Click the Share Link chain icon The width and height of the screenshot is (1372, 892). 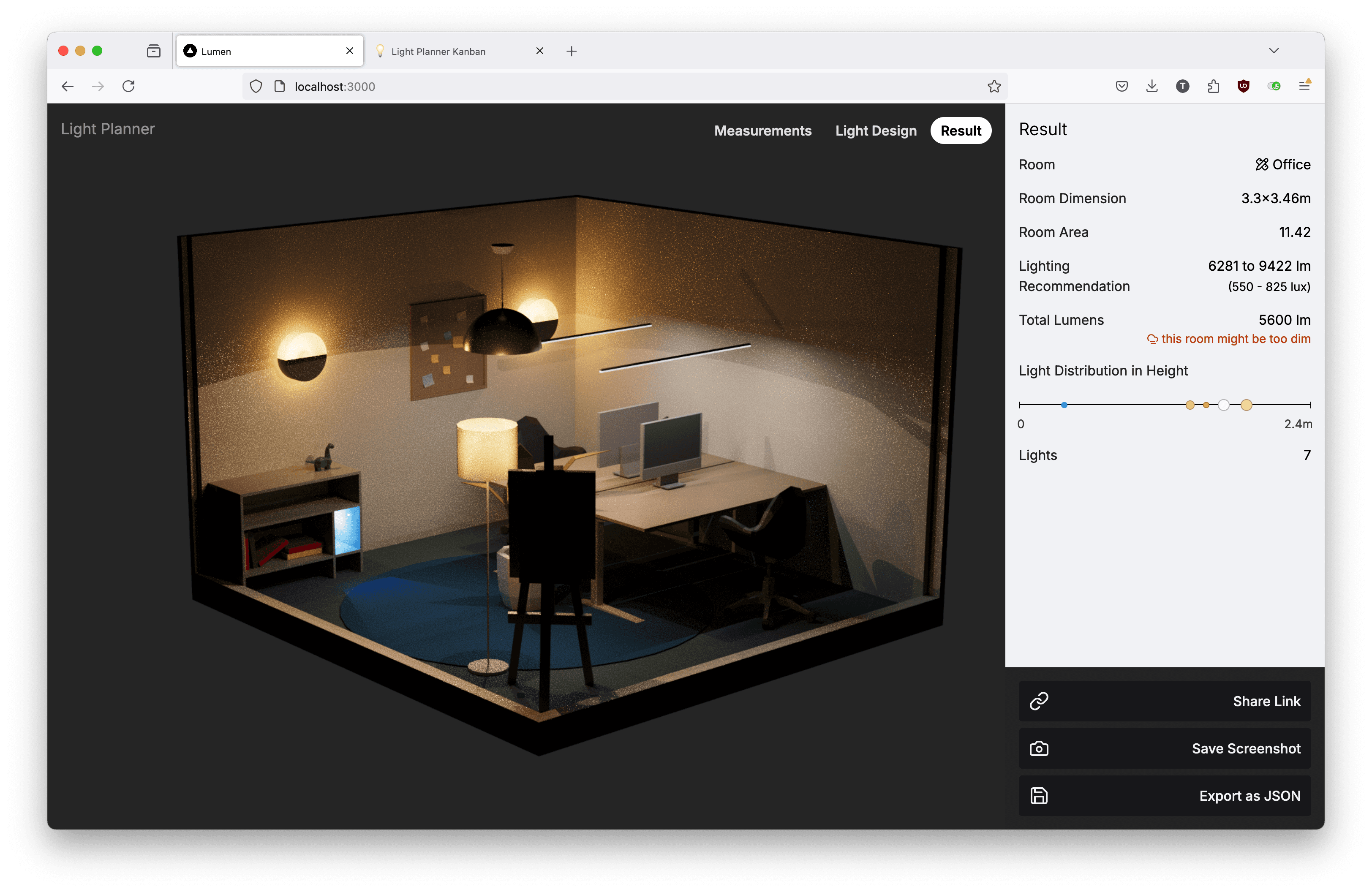tap(1039, 701)
